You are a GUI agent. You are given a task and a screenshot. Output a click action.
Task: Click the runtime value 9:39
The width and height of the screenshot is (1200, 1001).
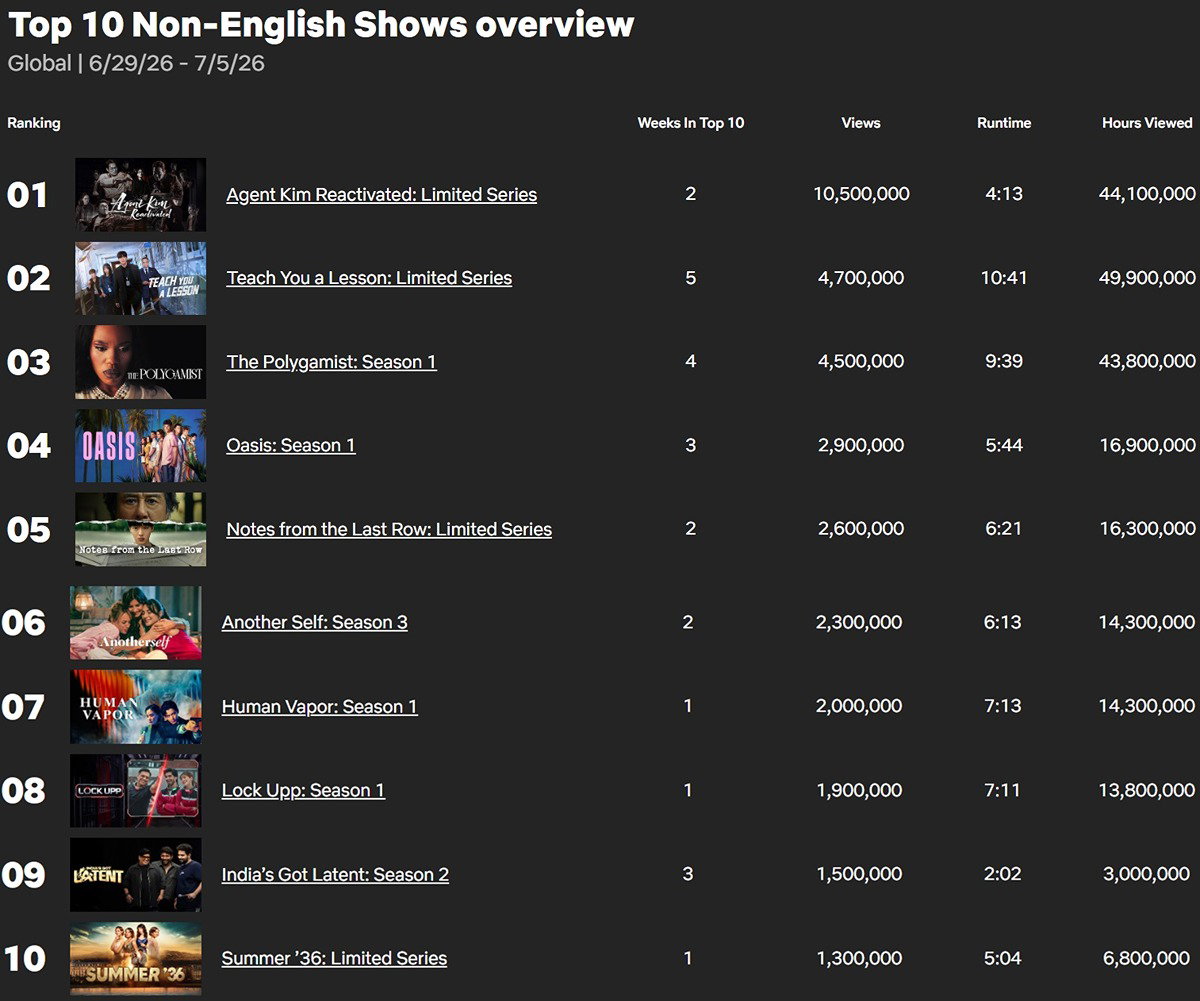pyautogui.click(x=1004, y=361)
